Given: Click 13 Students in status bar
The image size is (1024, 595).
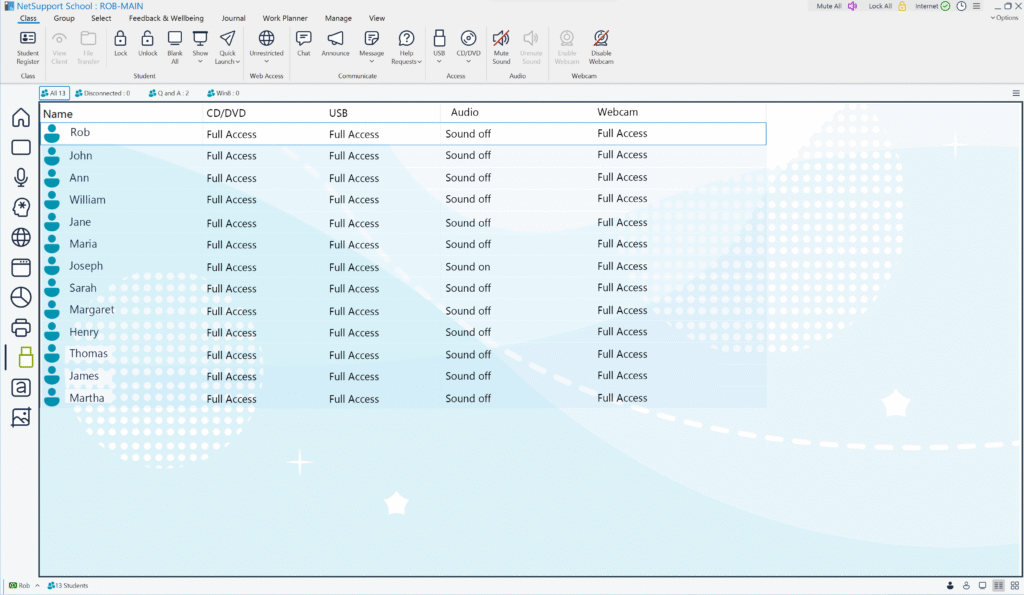Looking at the screenshot, I should (x=68, y=585).
